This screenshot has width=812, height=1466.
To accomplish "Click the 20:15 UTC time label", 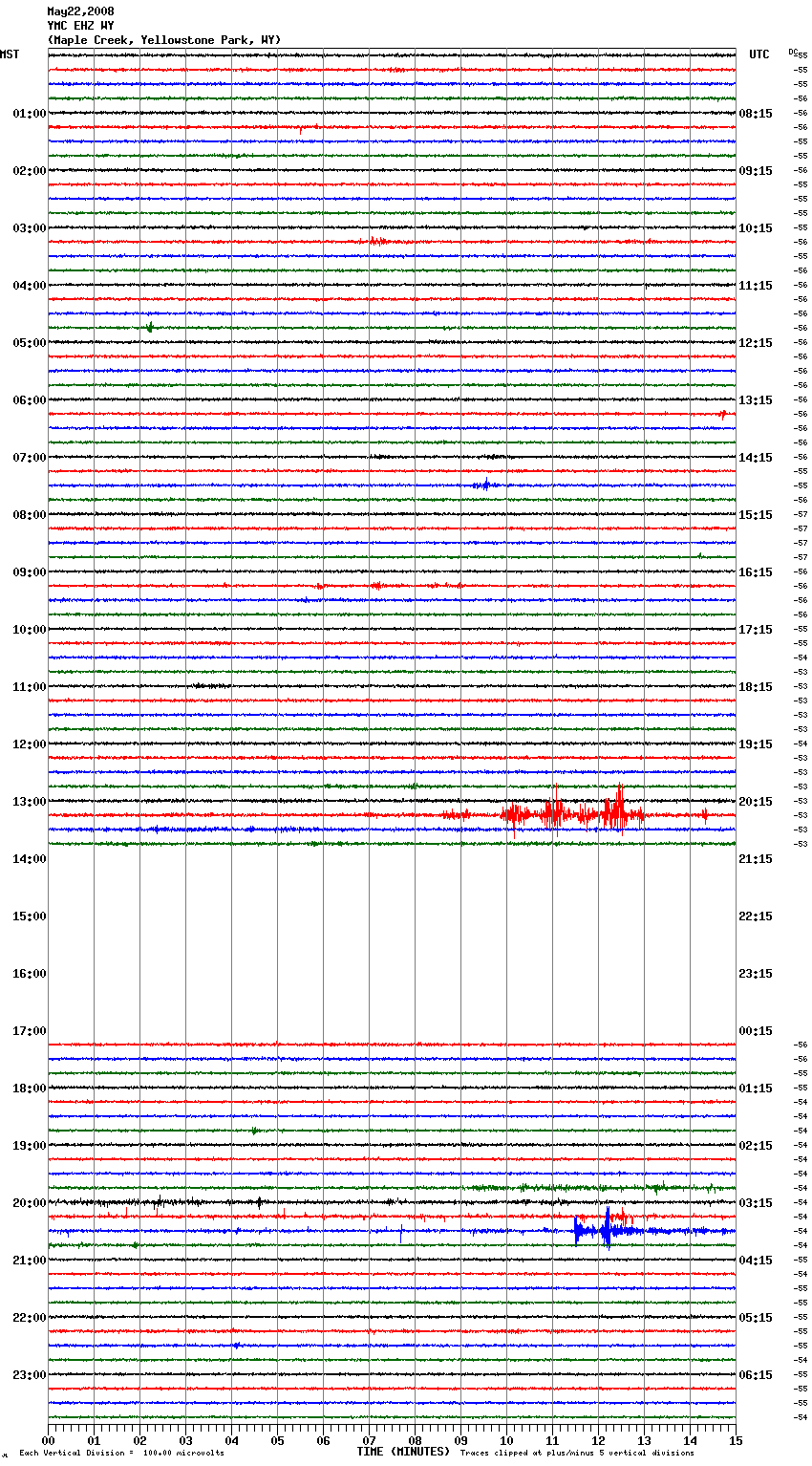I will coord(756,802).
